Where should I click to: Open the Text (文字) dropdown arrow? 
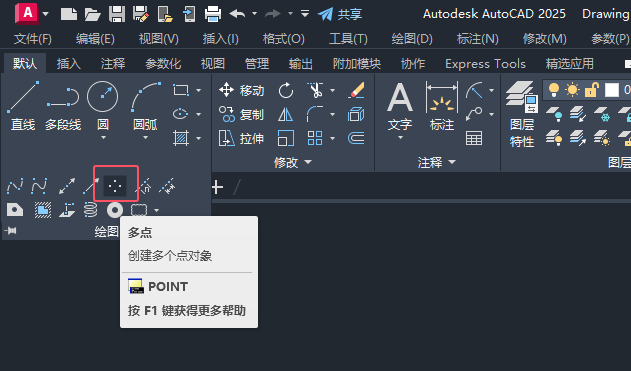coord(400,138)
